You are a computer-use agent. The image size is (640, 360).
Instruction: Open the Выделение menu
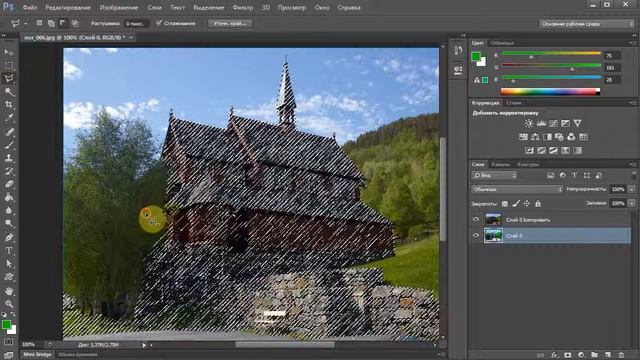coord(209,7)
